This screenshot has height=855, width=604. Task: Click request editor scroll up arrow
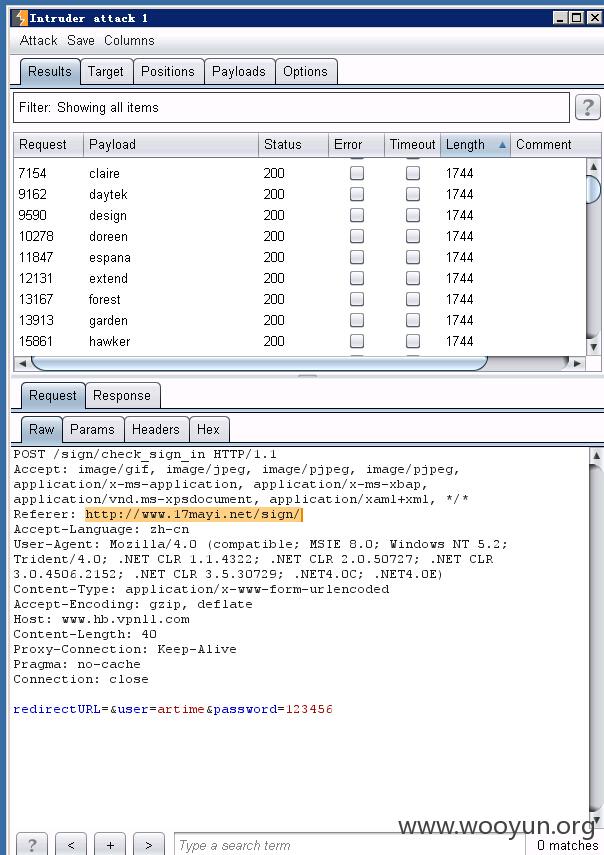click(x=596, y=455)
